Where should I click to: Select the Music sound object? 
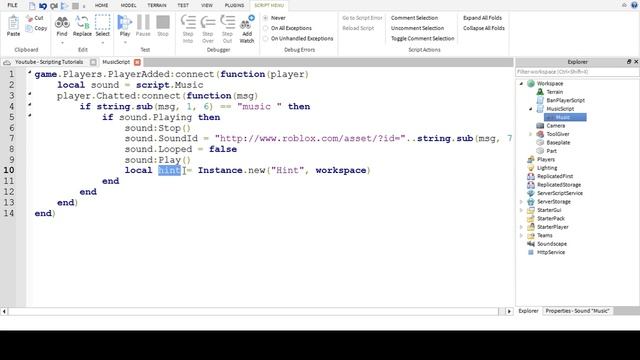pyautogui.click(x=565, y=117)
